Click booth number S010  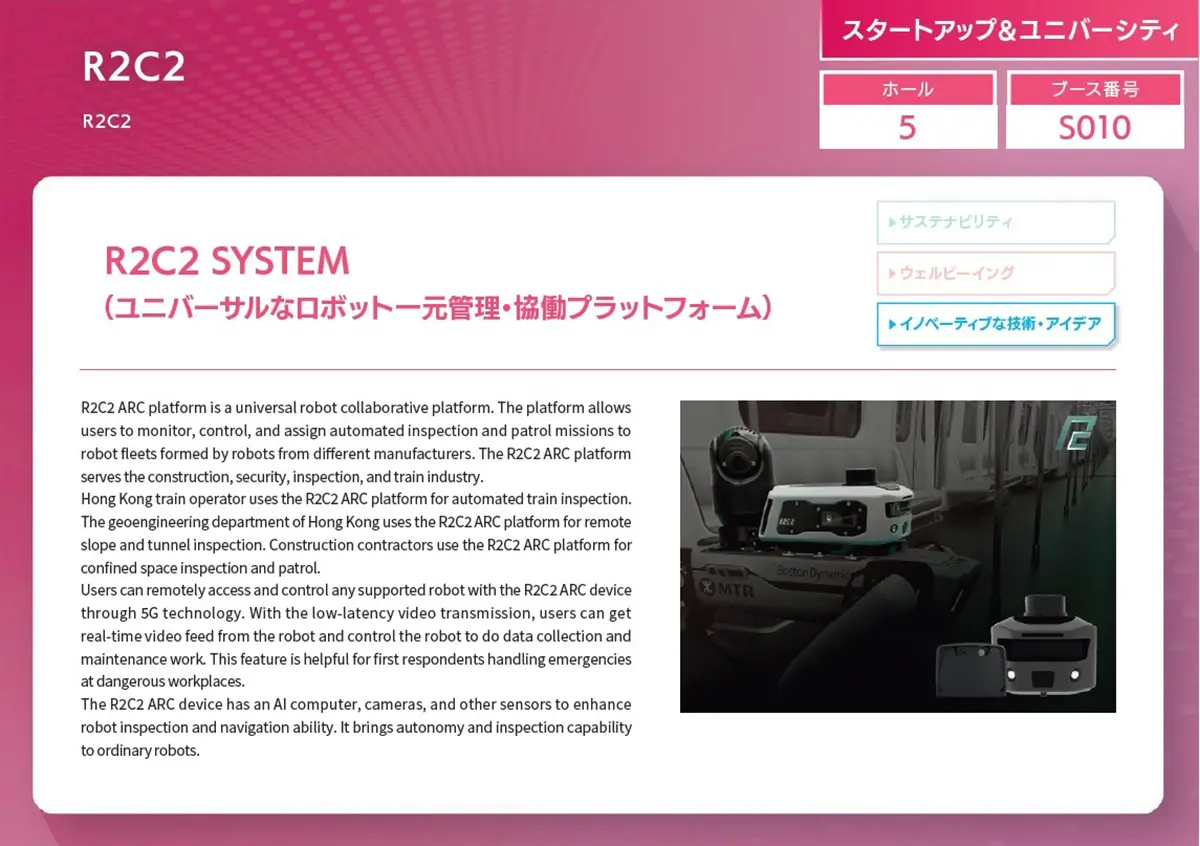(1094, 128)
